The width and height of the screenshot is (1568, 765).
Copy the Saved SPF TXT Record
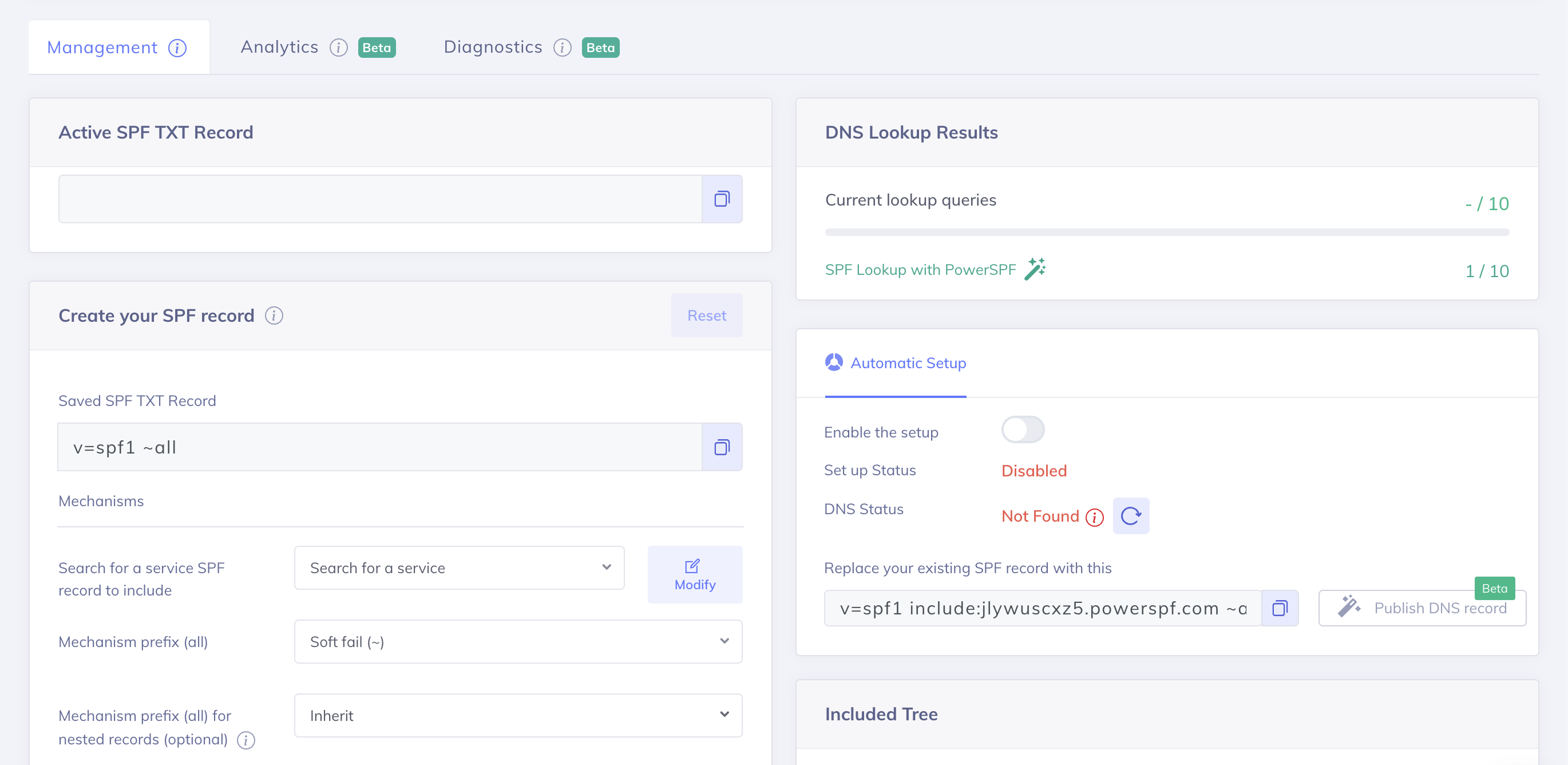pyautogui.click(x=721, y=447)
